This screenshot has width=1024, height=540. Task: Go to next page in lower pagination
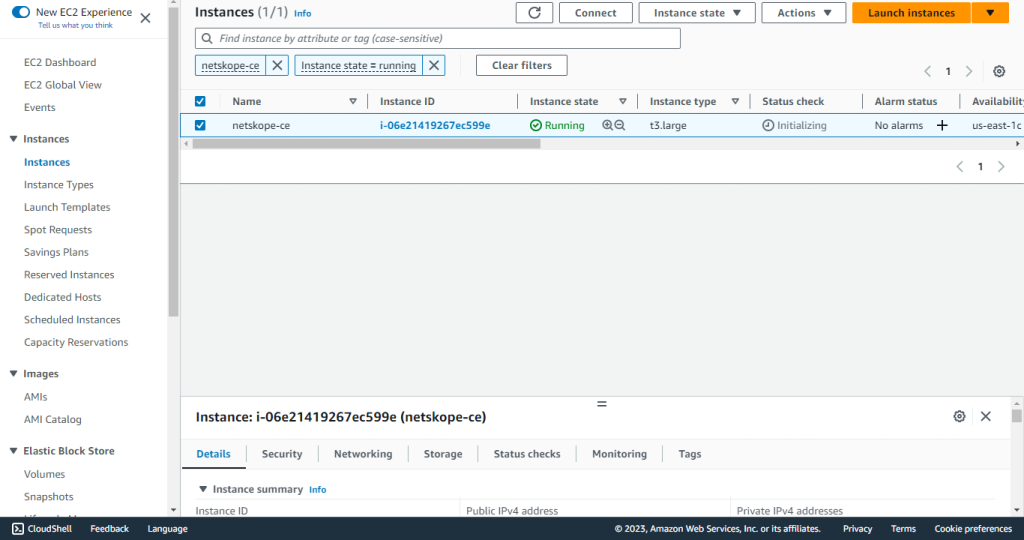[x=1001, y=167]
